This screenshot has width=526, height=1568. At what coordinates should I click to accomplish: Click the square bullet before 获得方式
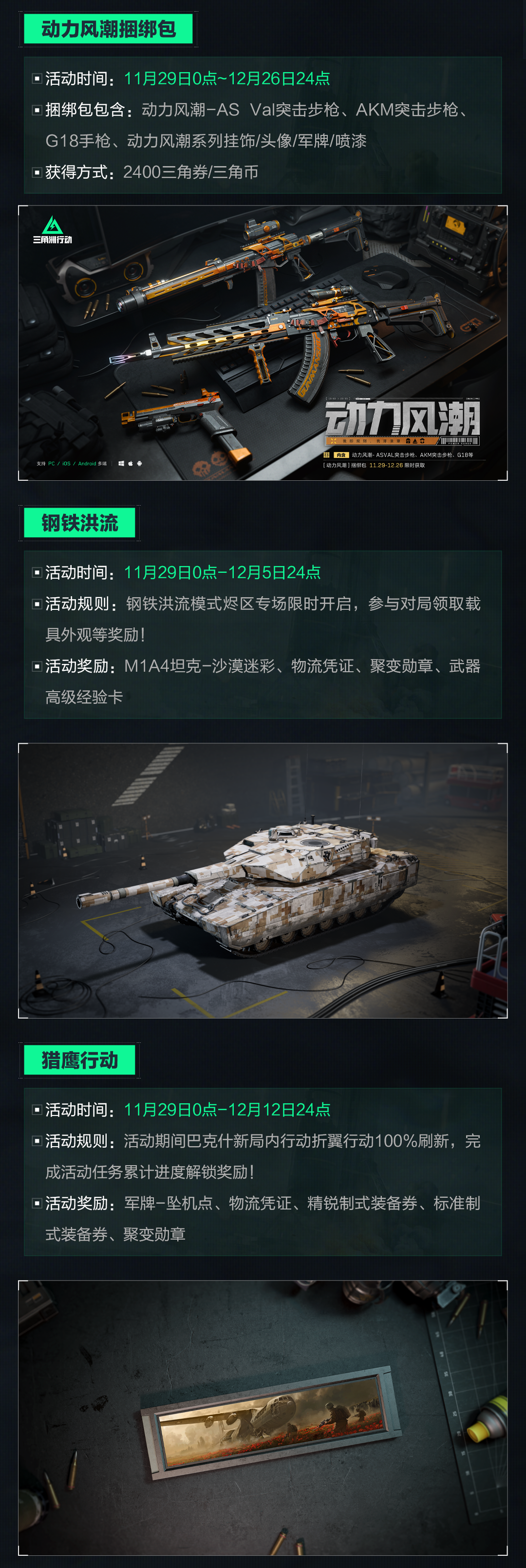[x=37, y=172]
